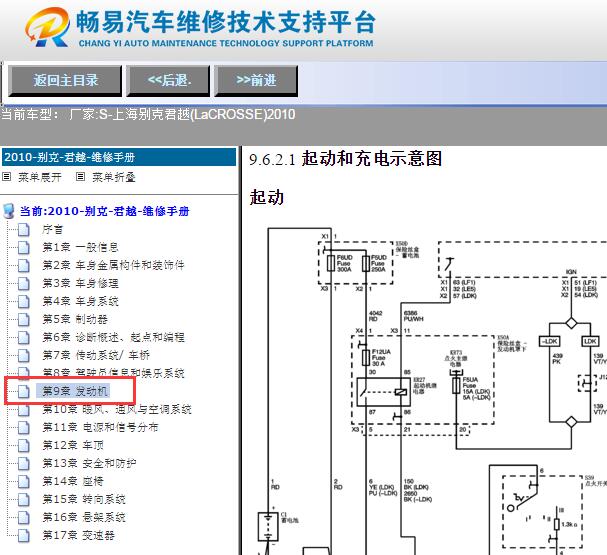Click the computer icon beside 当前:2010-别克-君越-维修手册

tap(9, 211)
